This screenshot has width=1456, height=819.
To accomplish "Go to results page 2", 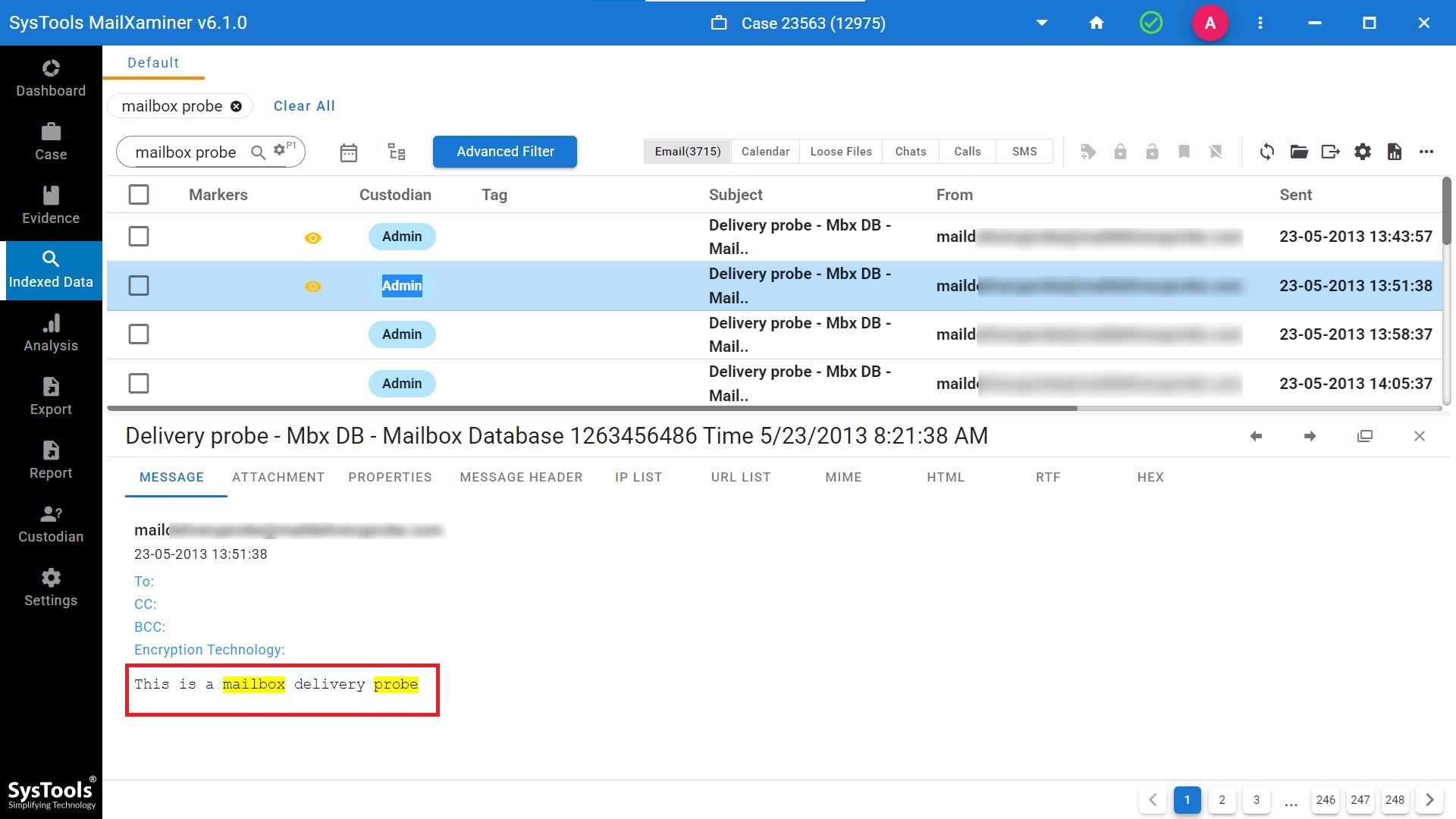I will 1222,800.
